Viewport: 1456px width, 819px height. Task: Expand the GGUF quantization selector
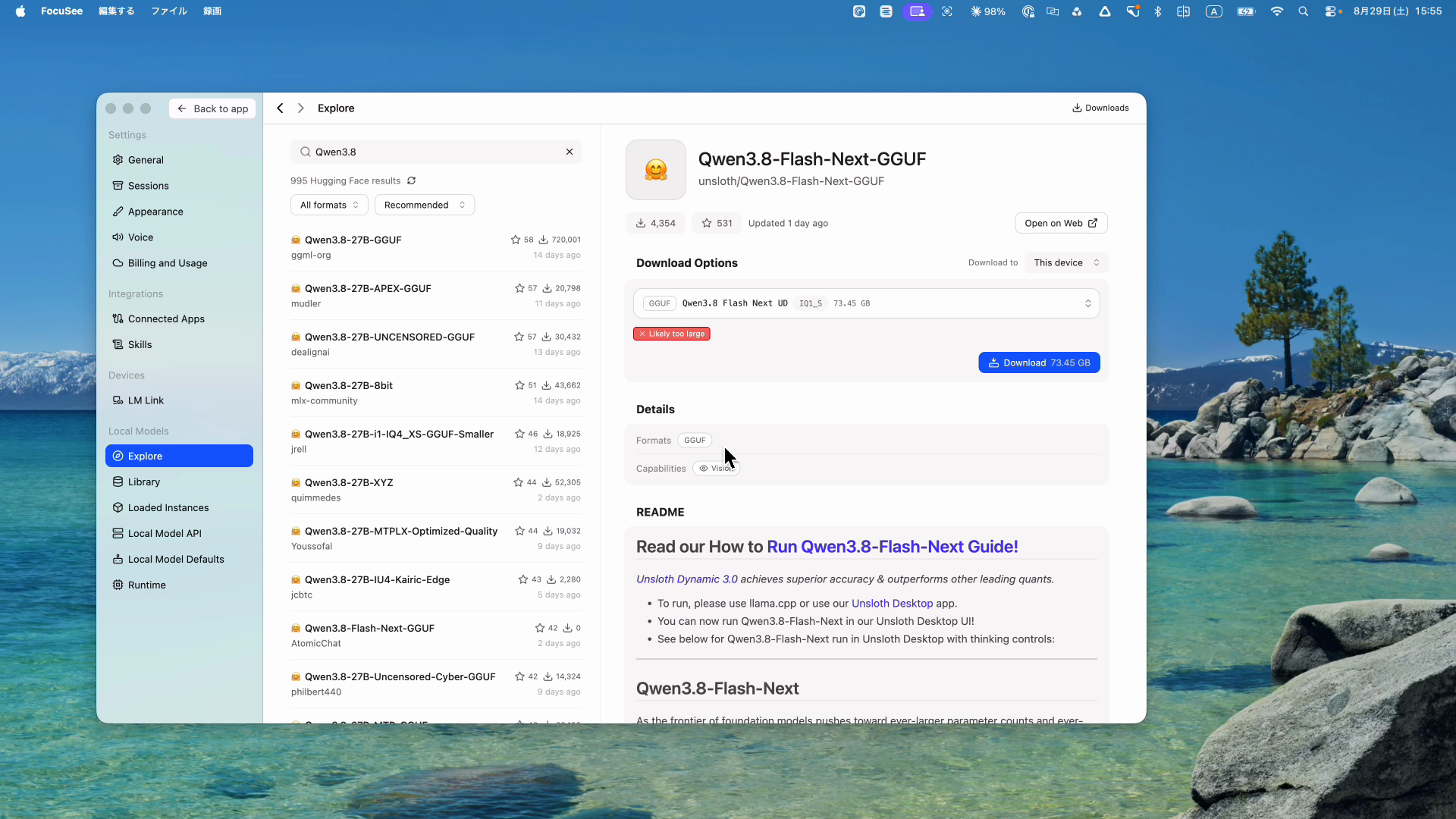(867, 303)
